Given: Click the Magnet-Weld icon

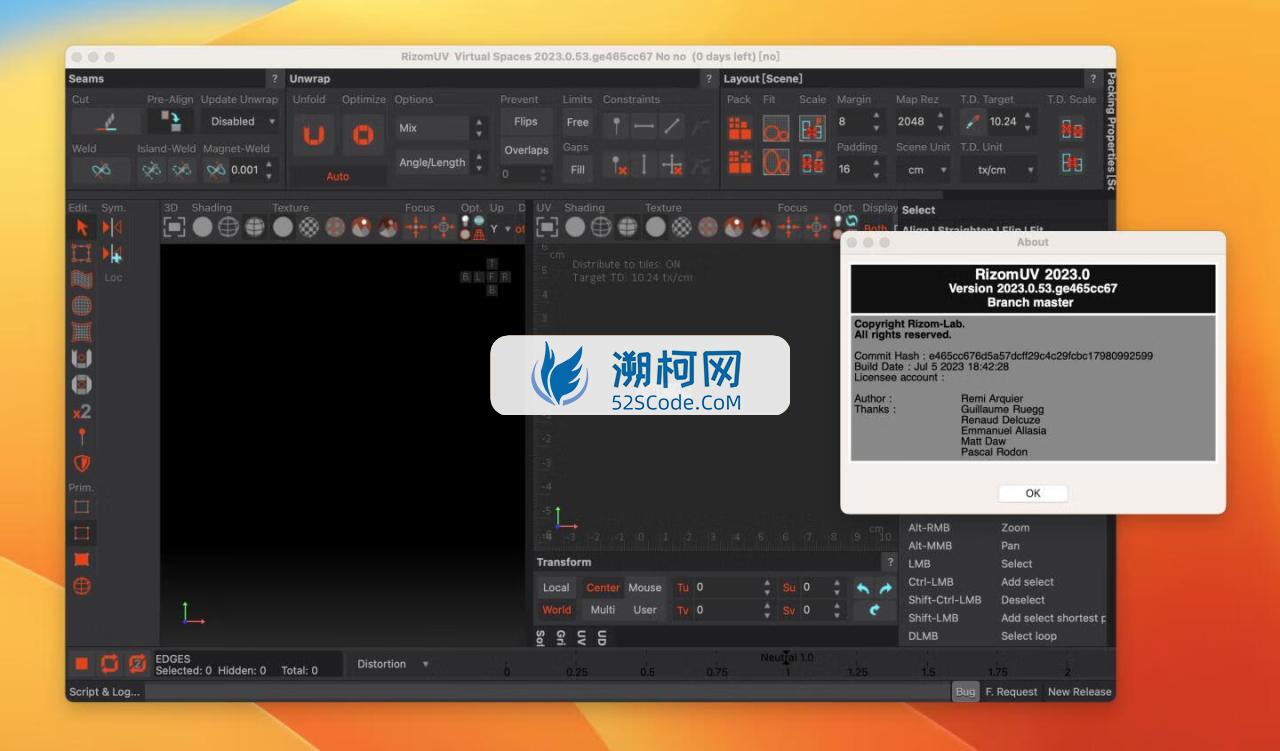Looking at the screenshot, I should coord(216,170).
